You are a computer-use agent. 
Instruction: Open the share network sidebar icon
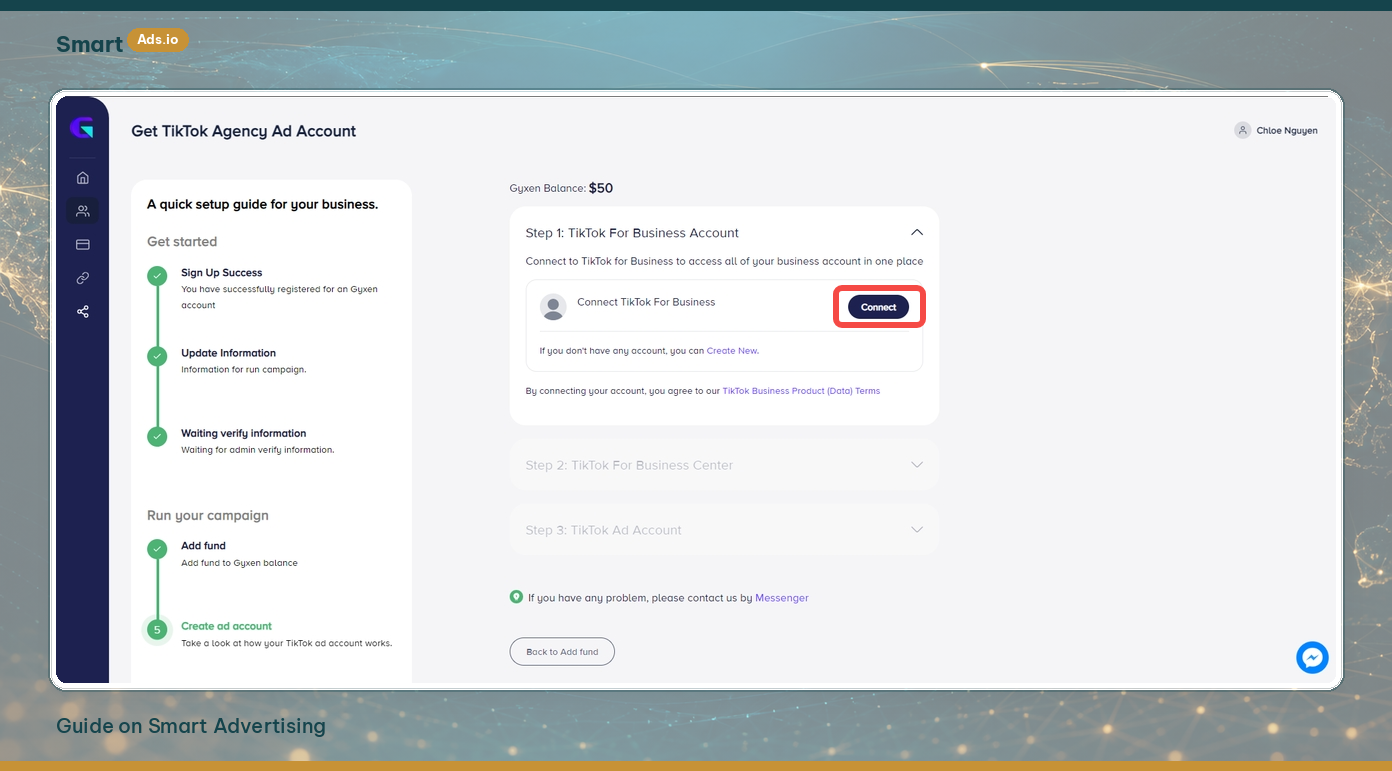click(x=83, y=312)
